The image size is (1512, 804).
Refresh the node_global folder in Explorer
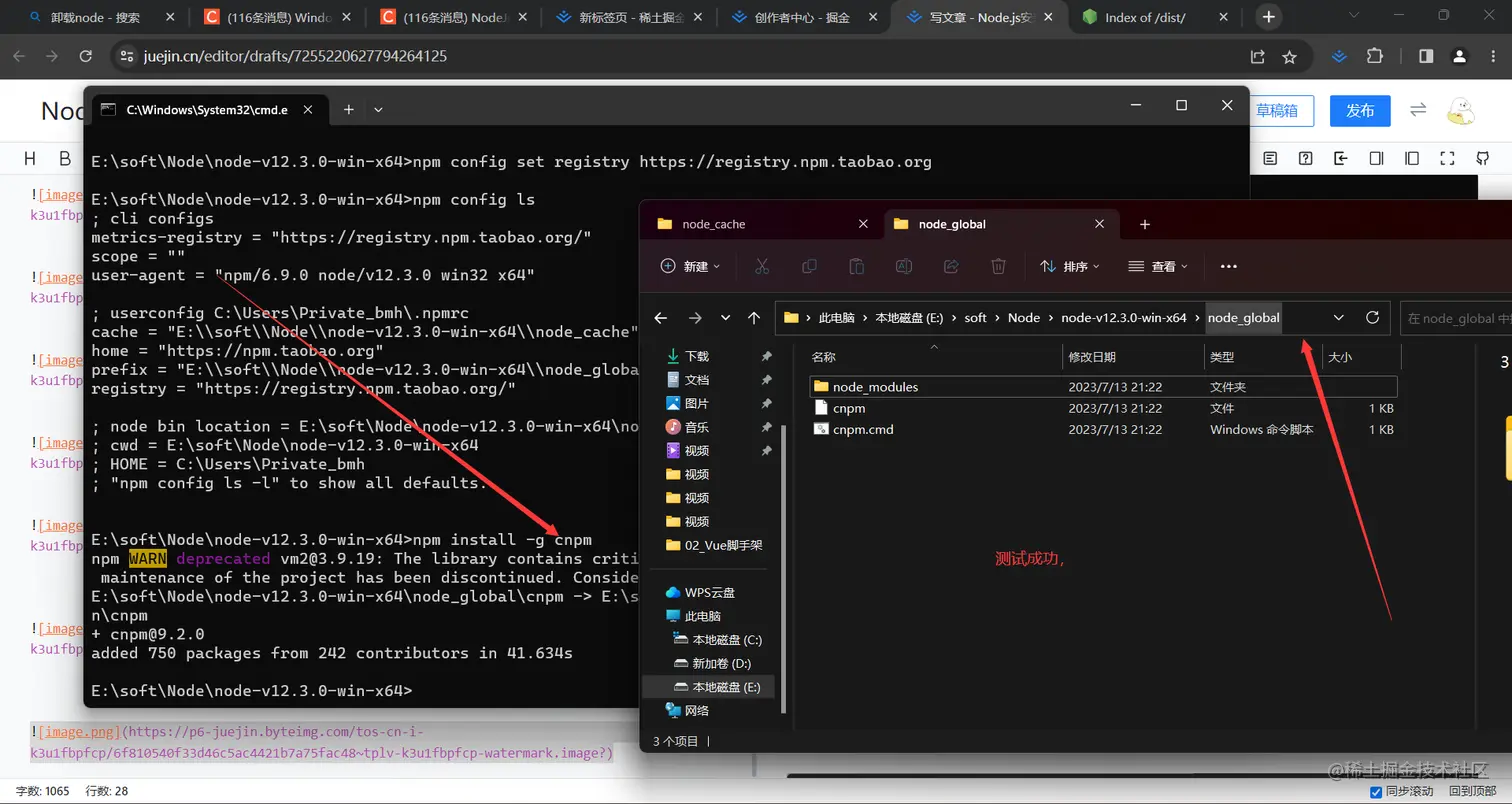pyautogui.click(x=1372, y=318)
